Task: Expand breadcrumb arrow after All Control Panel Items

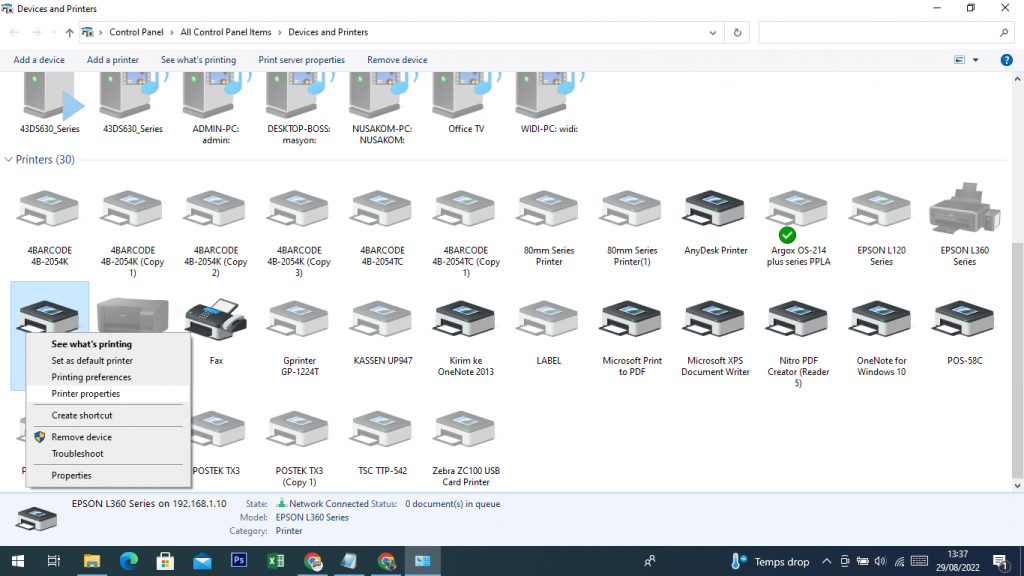Action: point(280,32)
